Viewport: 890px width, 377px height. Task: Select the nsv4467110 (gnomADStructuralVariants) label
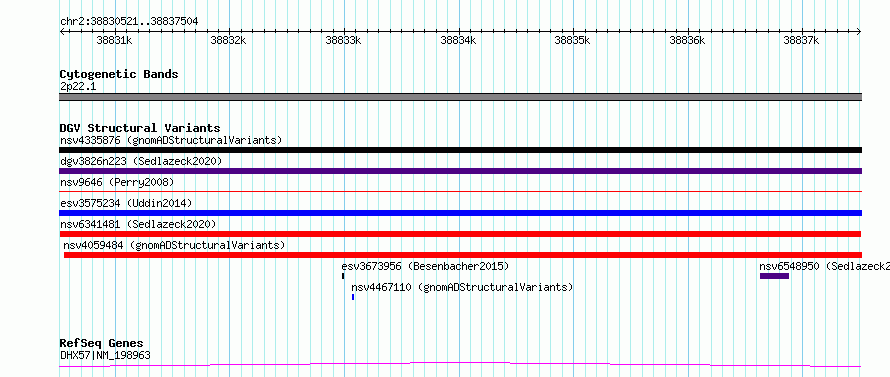(462, 287)
